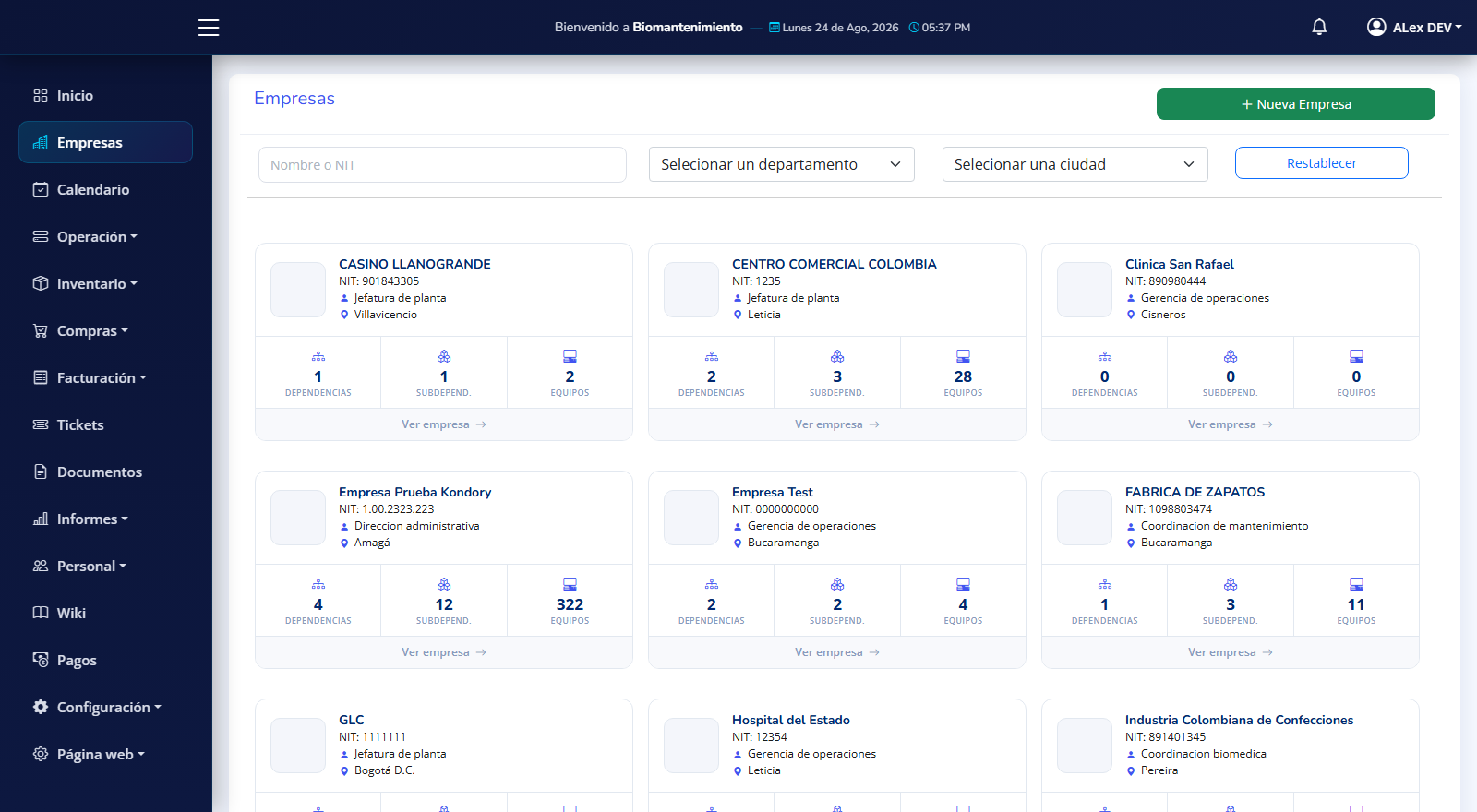Click the Hospital del Estado logo thumbnail
This screenshot has height=812, width=1477.
[691, 746]
